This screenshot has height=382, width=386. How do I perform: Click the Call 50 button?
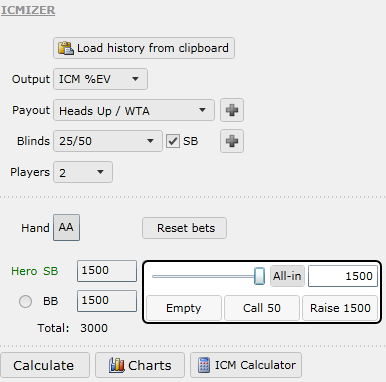coord(262,308)
